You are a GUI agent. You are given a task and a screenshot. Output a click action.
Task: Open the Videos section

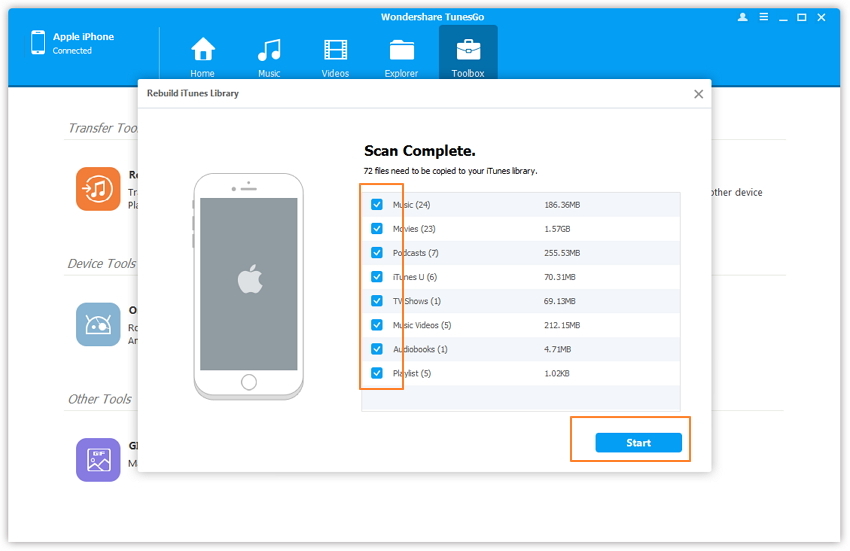(x=335, y=56)
